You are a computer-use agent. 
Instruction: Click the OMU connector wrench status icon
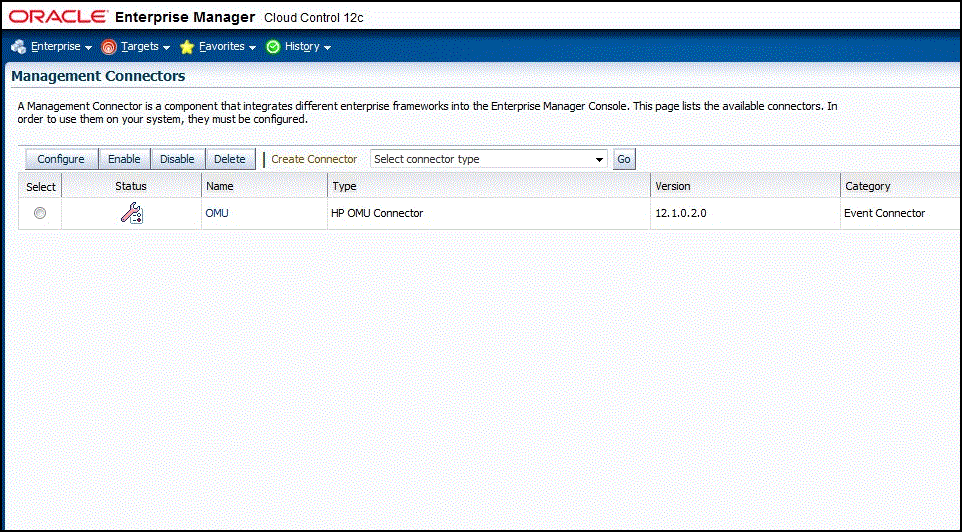131,213
